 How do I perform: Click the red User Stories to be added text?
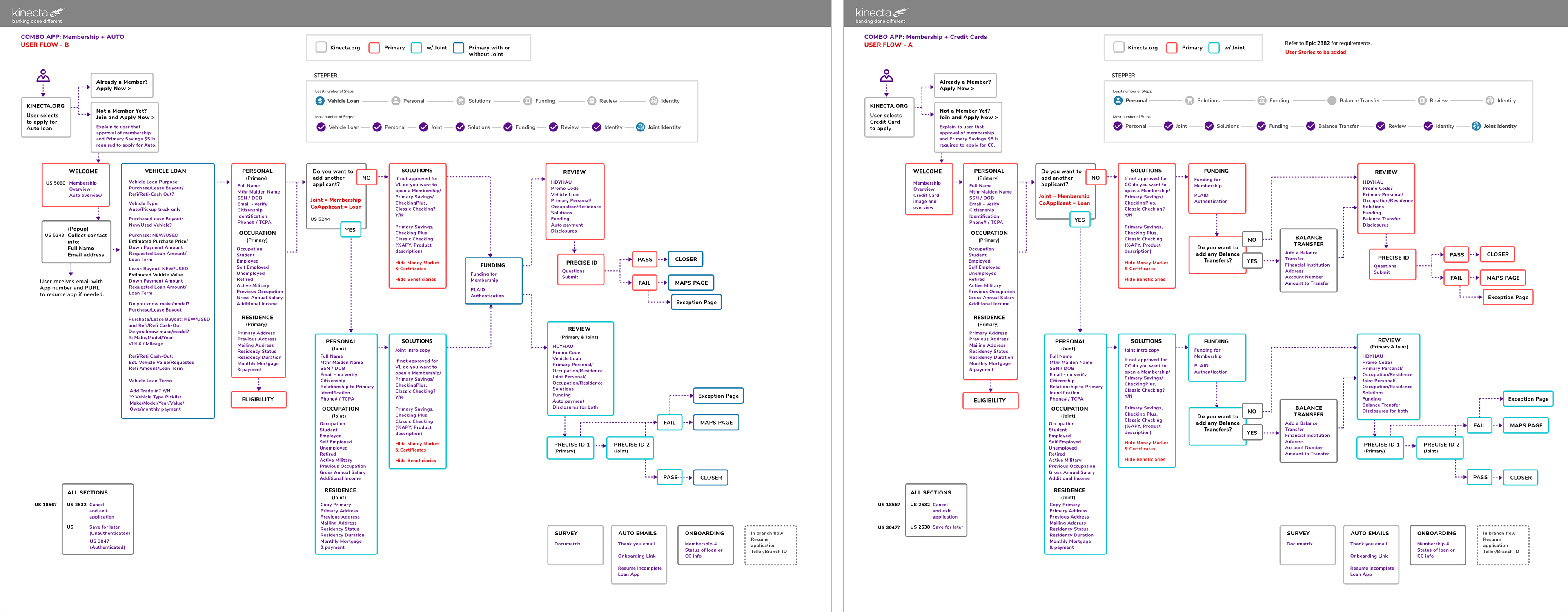pos(1315,52)
